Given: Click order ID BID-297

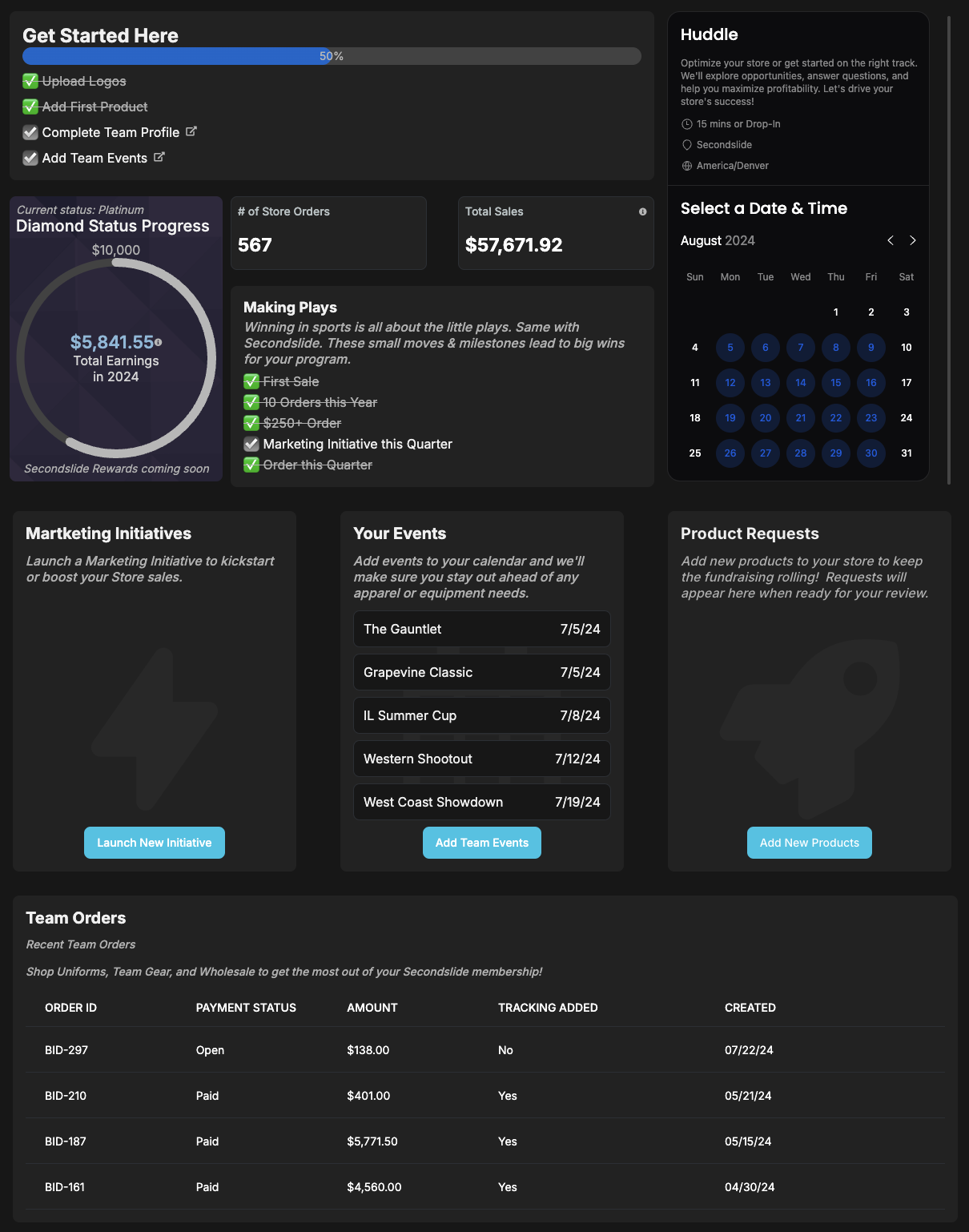Looking at the screenshot, I should (x=66, y=1050).
